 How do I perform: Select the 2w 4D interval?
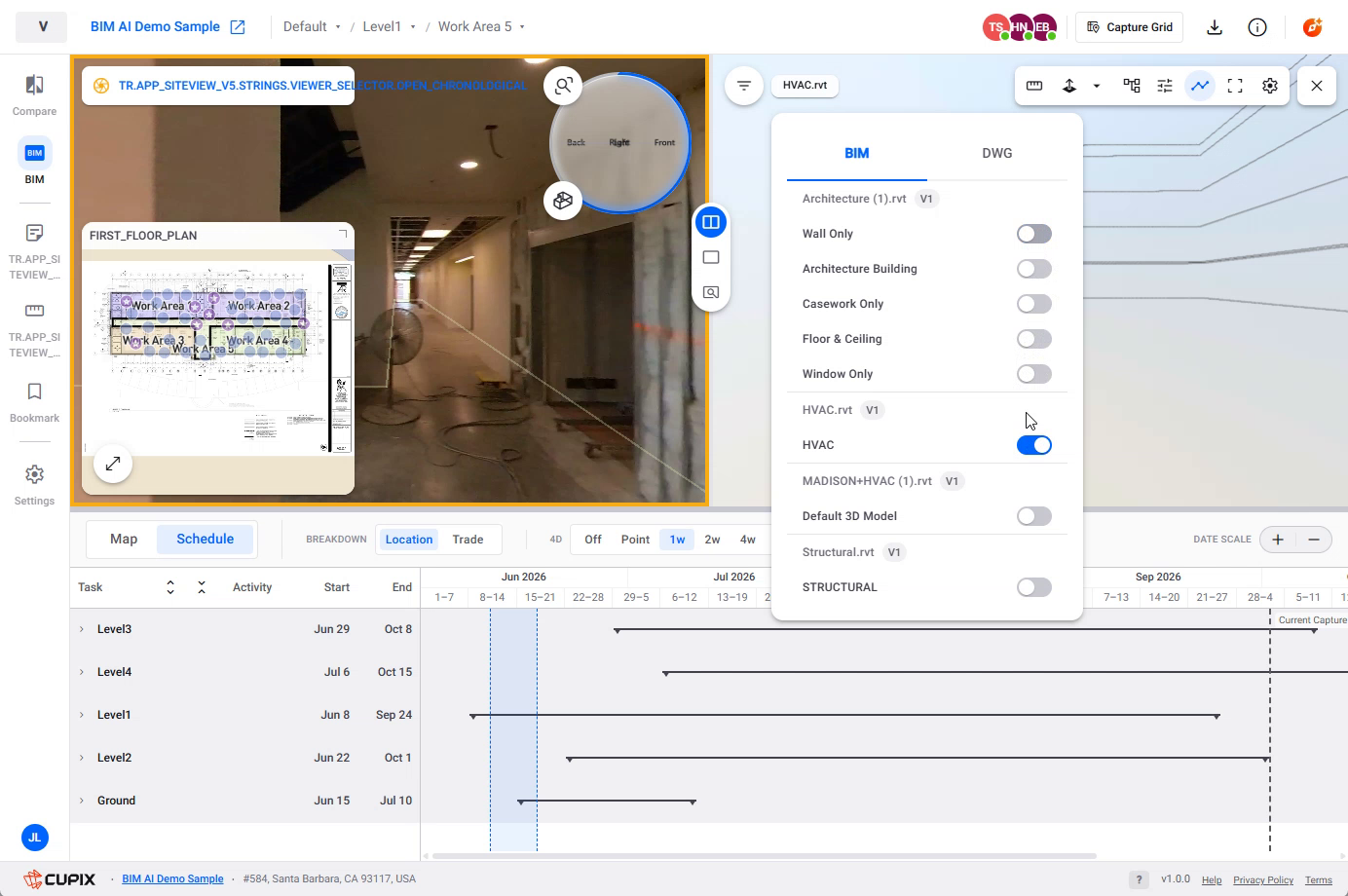pyautogui.click(x=712, y=540)
